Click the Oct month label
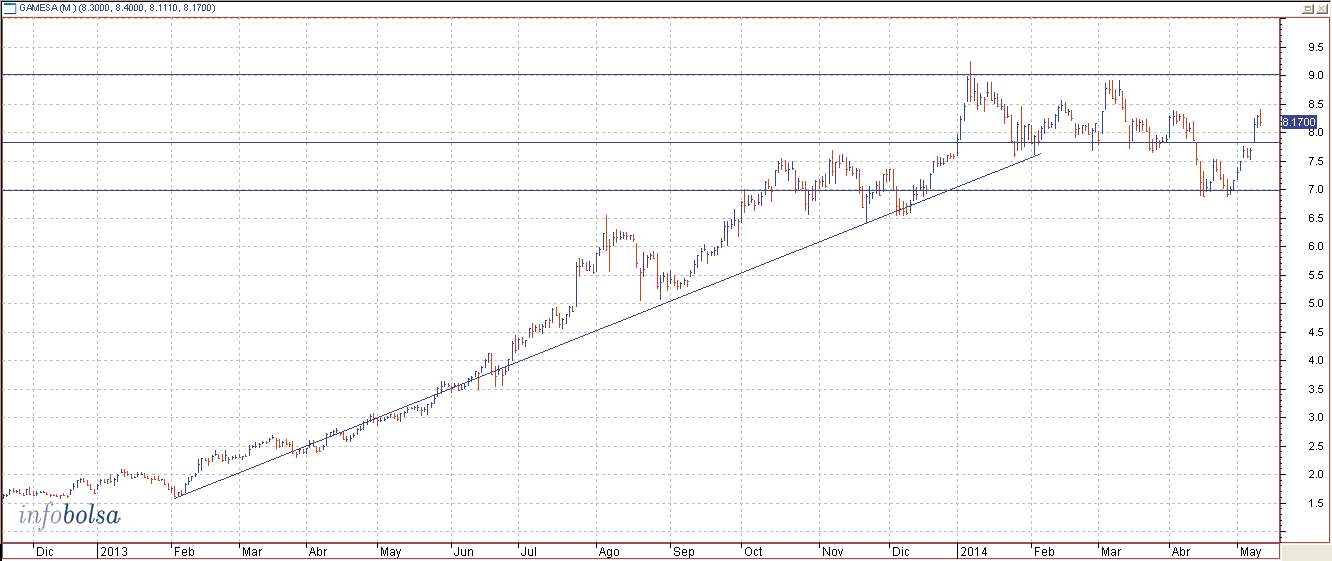 (x=753, y=551)
